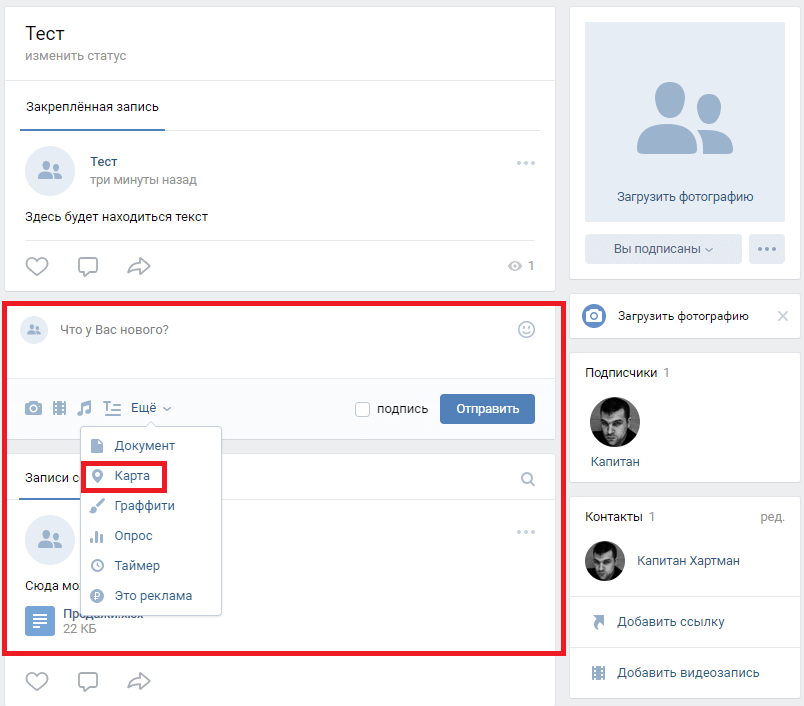Open pinned post three-dot options menu

point(526,163)
